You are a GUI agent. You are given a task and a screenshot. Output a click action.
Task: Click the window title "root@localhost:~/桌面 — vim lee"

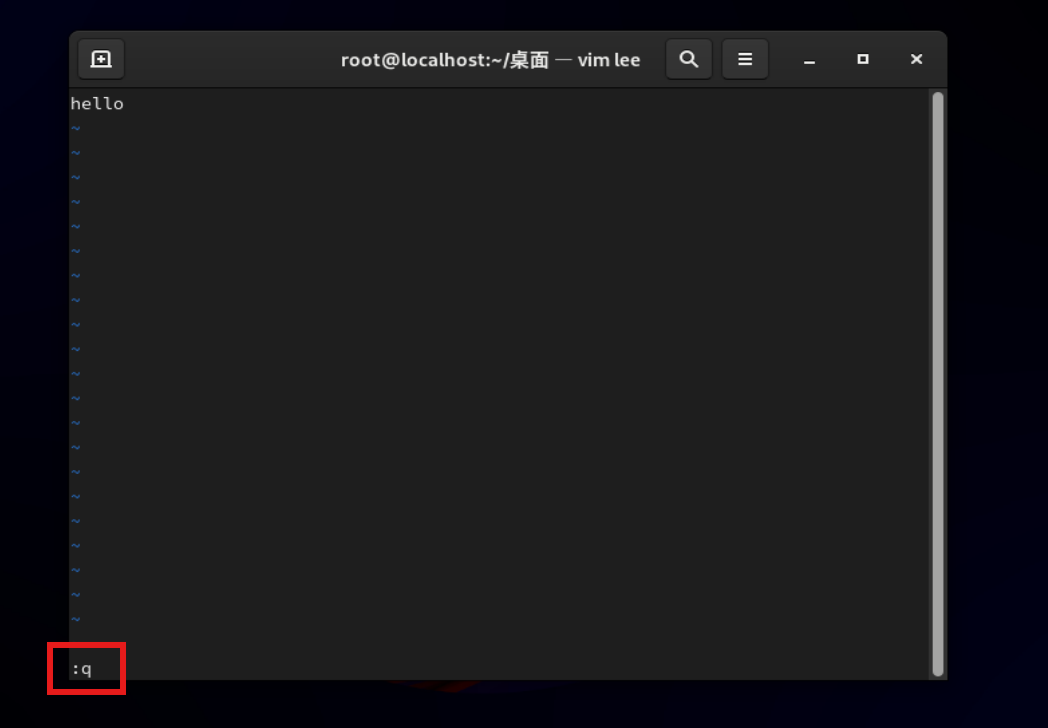(x=491, y=60)
